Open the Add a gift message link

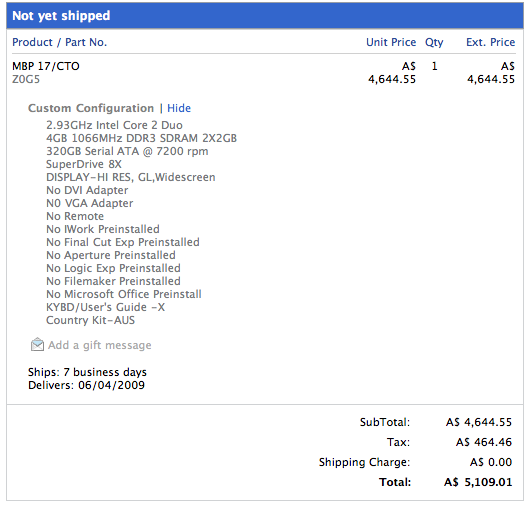tap(100, 345)
